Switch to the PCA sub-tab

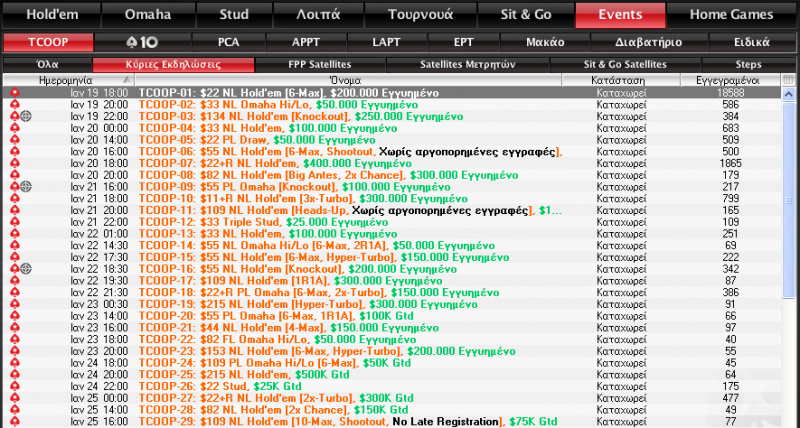(x=229, y=42)
